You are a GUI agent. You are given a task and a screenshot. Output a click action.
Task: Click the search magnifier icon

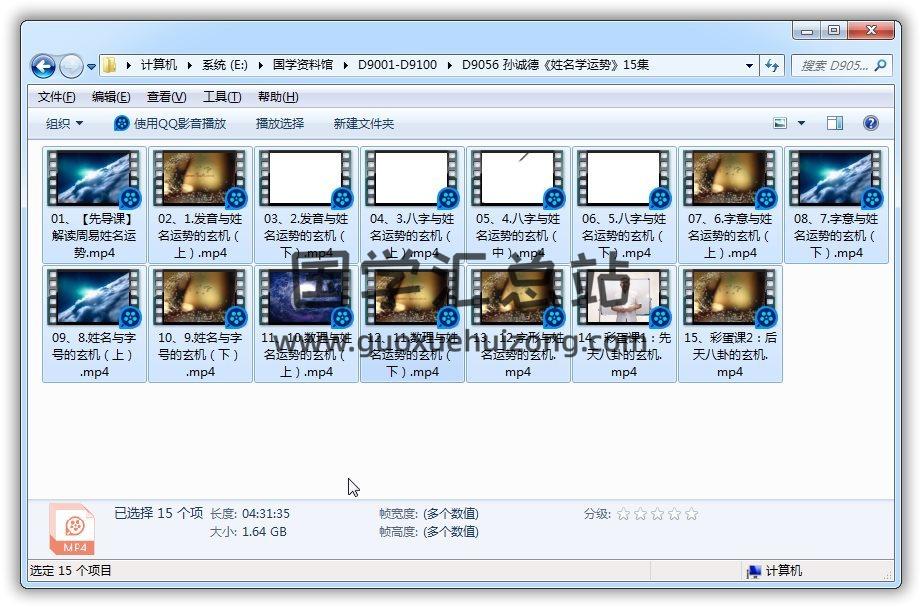coord(880,65)
